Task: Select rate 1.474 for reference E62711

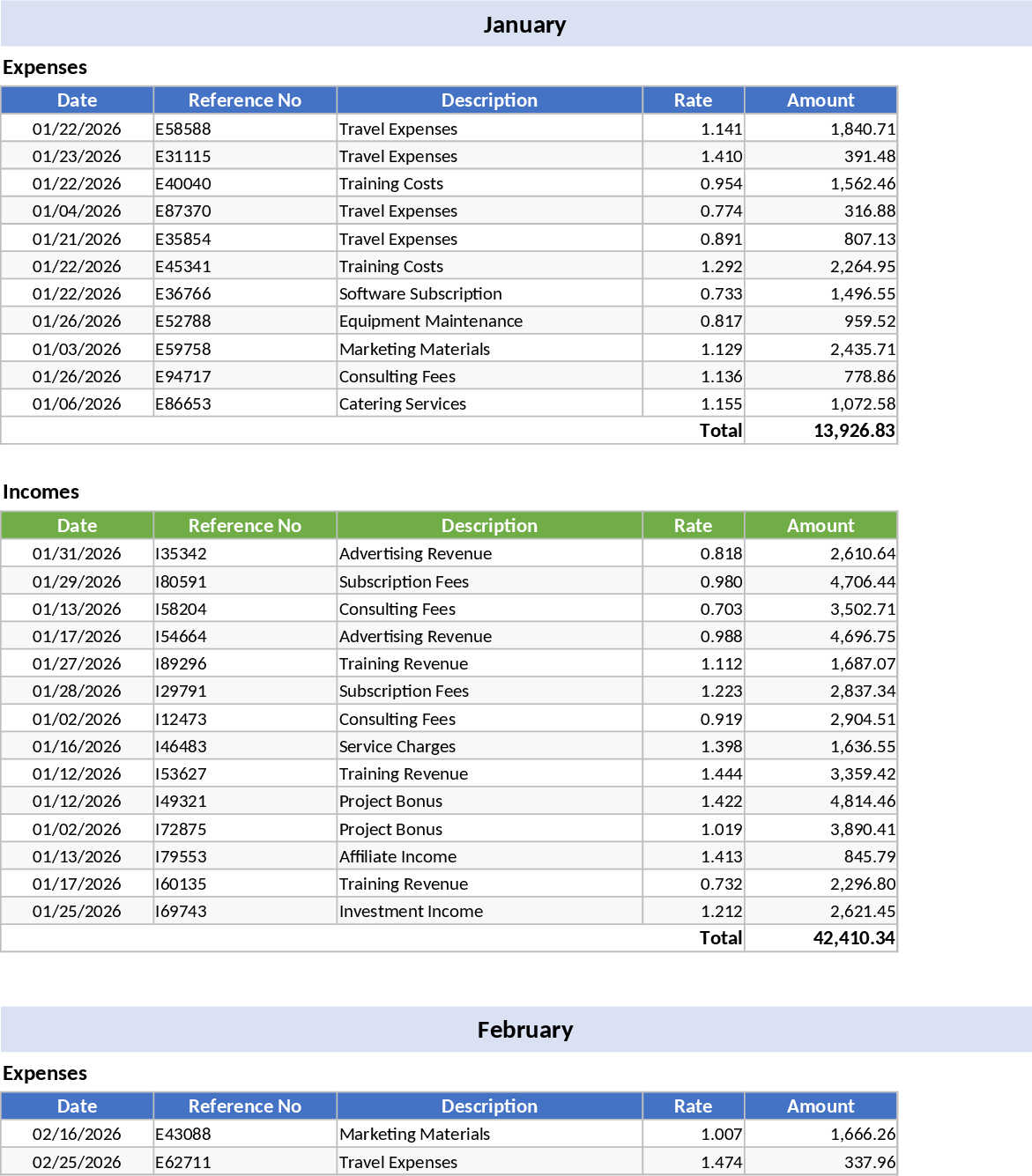Action: point(721,1162)
